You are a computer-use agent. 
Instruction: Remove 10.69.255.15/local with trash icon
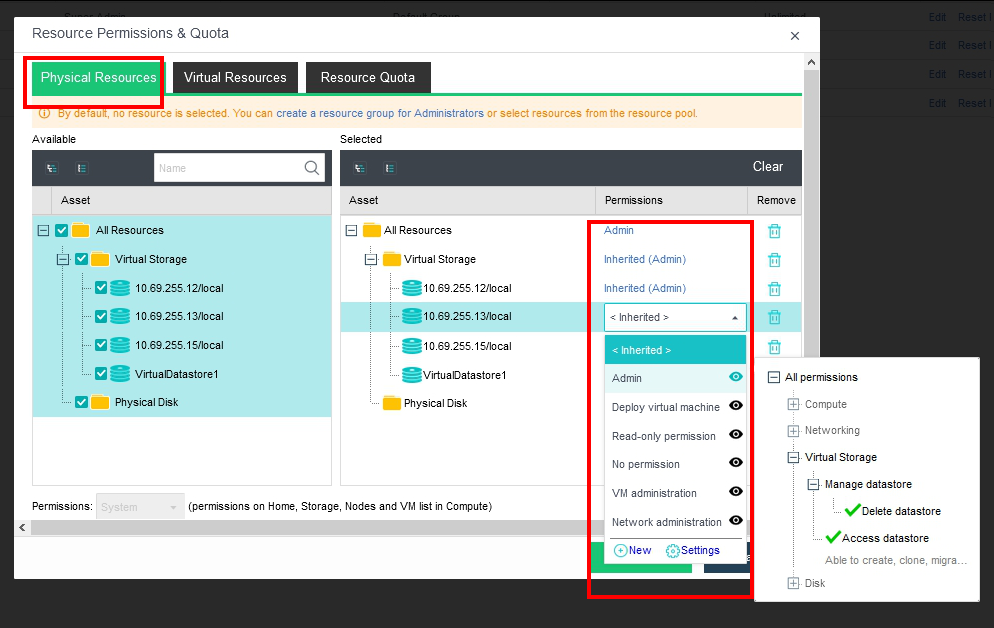[774, 347]
